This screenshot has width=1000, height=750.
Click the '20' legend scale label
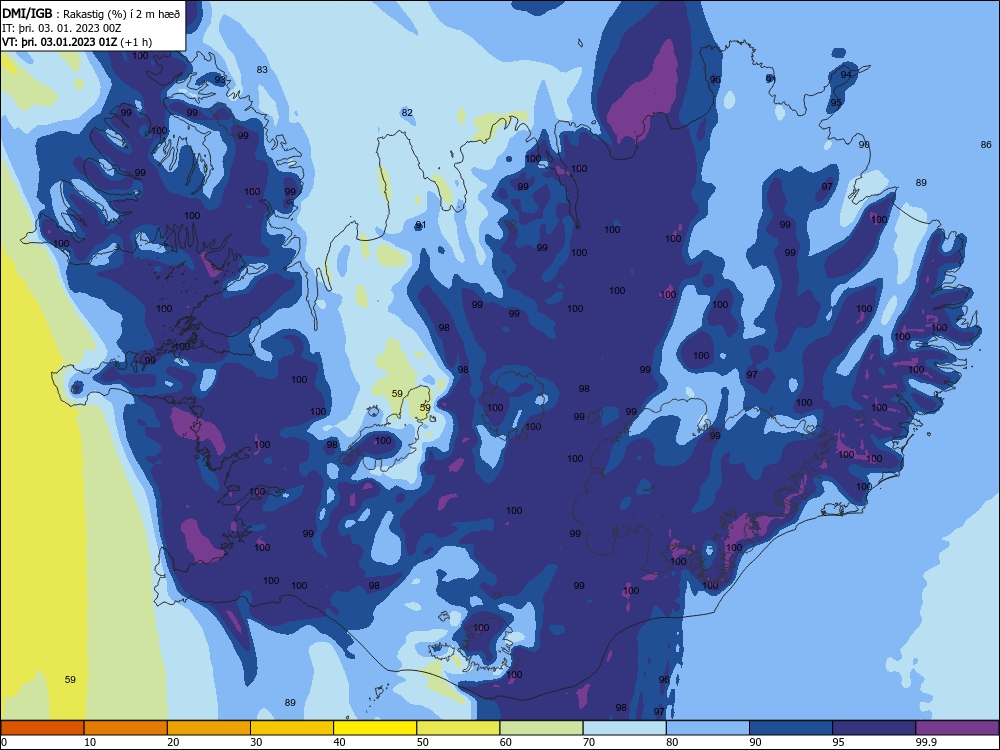tap(173, 742)
